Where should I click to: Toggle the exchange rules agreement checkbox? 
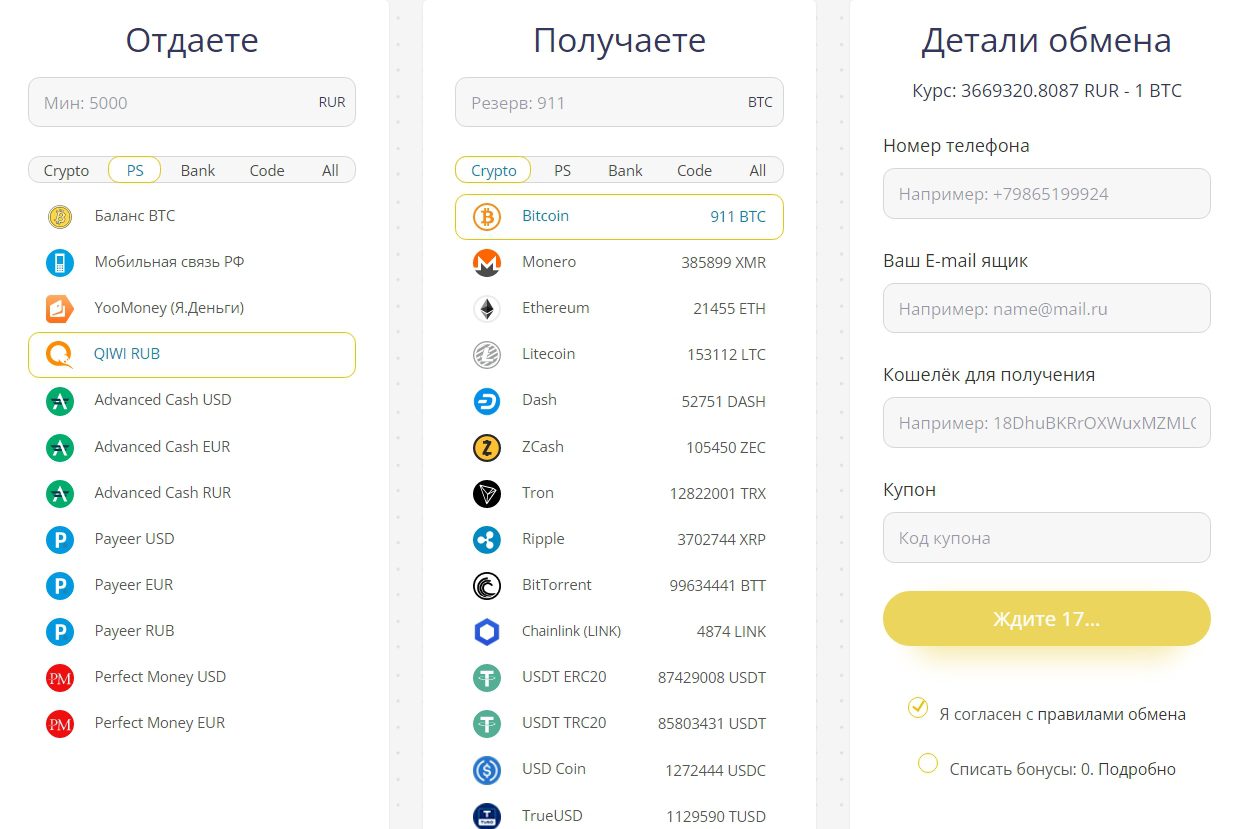tap(918, 708)
